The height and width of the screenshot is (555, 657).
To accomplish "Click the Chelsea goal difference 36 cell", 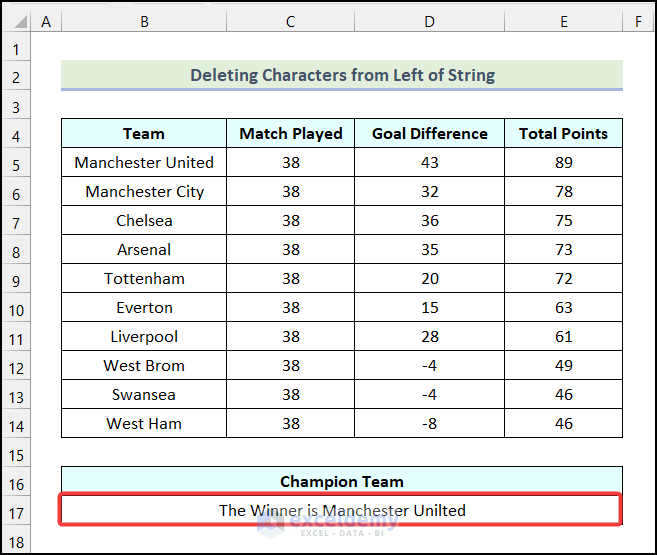I will (x=429, y=220).
